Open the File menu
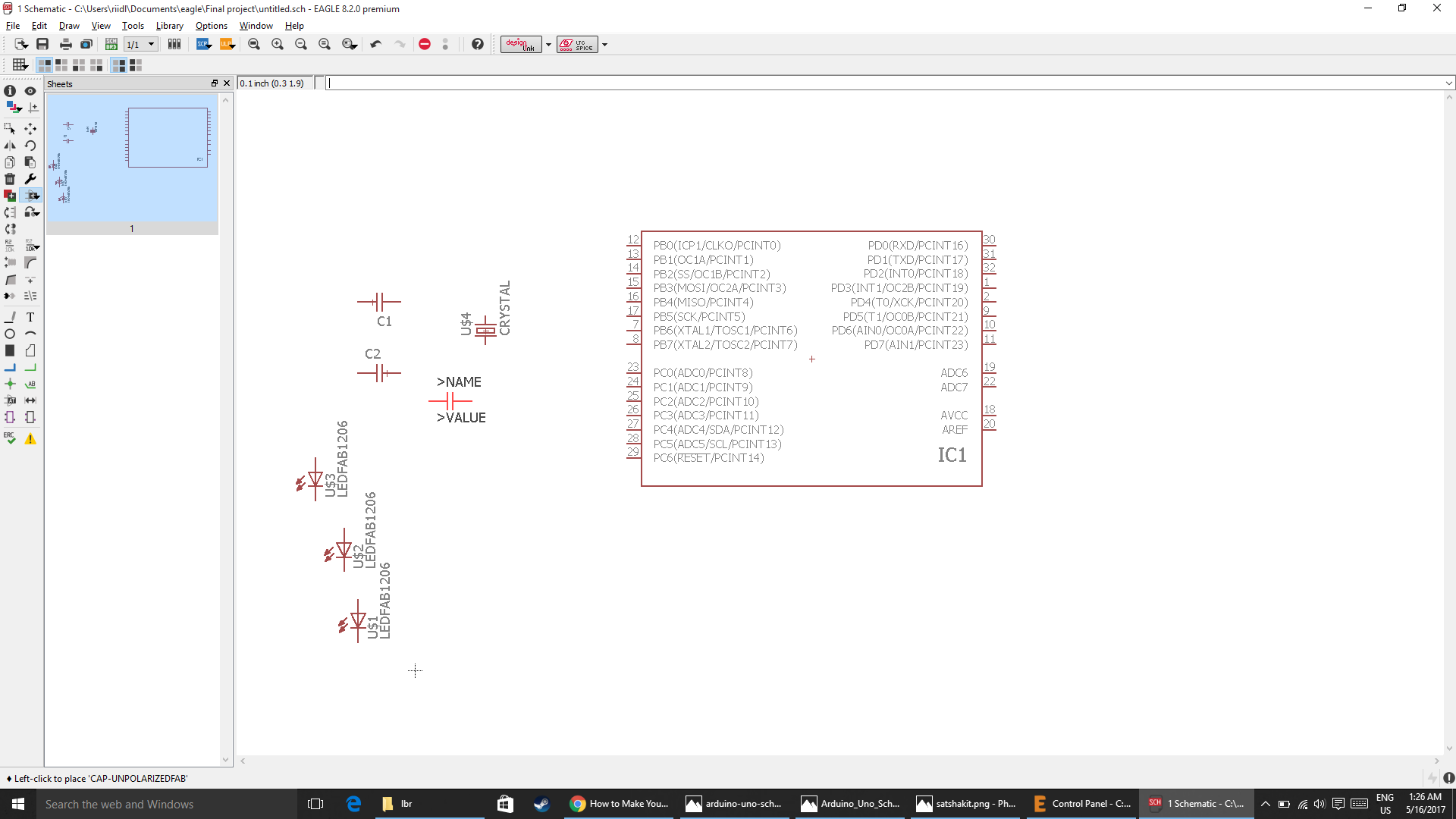The image size is (1456, 819). pos(13,26)
